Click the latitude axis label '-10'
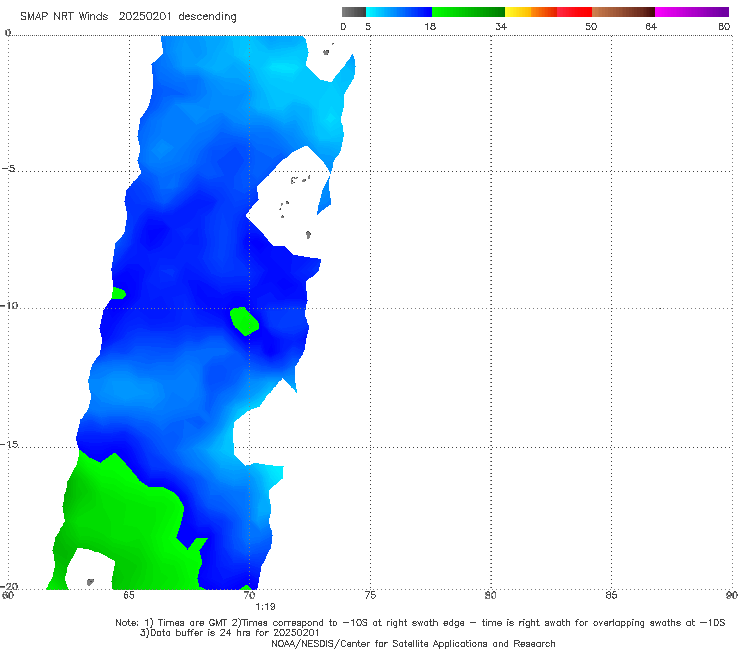Image resolution: width=740 pixels, height=650 pixels. coord(8,305)
